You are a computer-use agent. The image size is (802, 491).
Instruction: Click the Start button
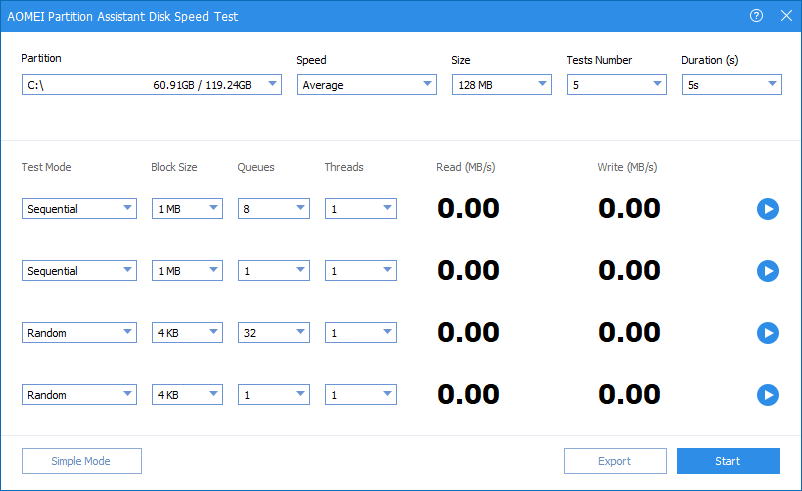pyautogui.click(x=728, y=461)
